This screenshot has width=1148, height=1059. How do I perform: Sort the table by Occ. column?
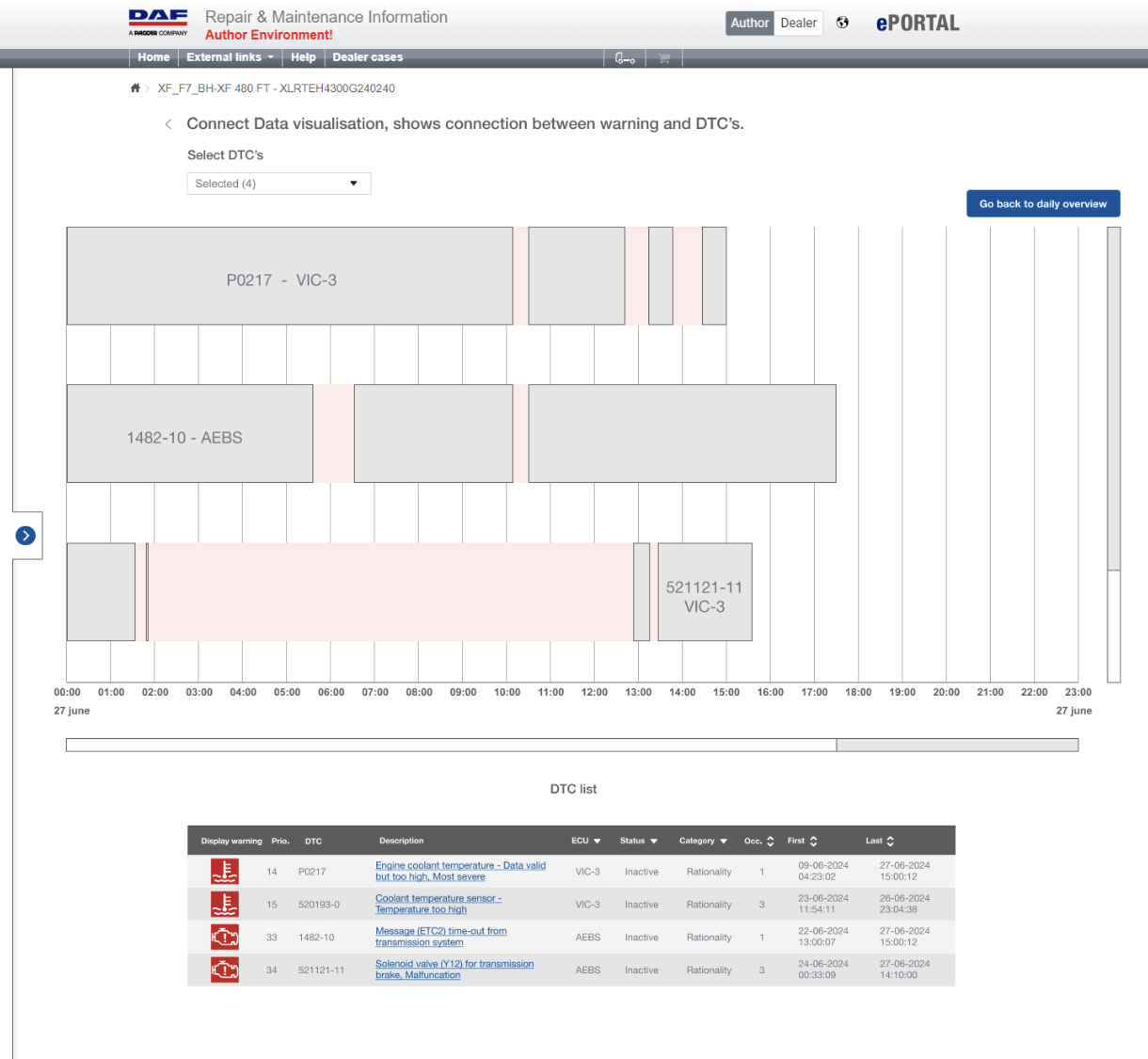(x=770, y=842)
